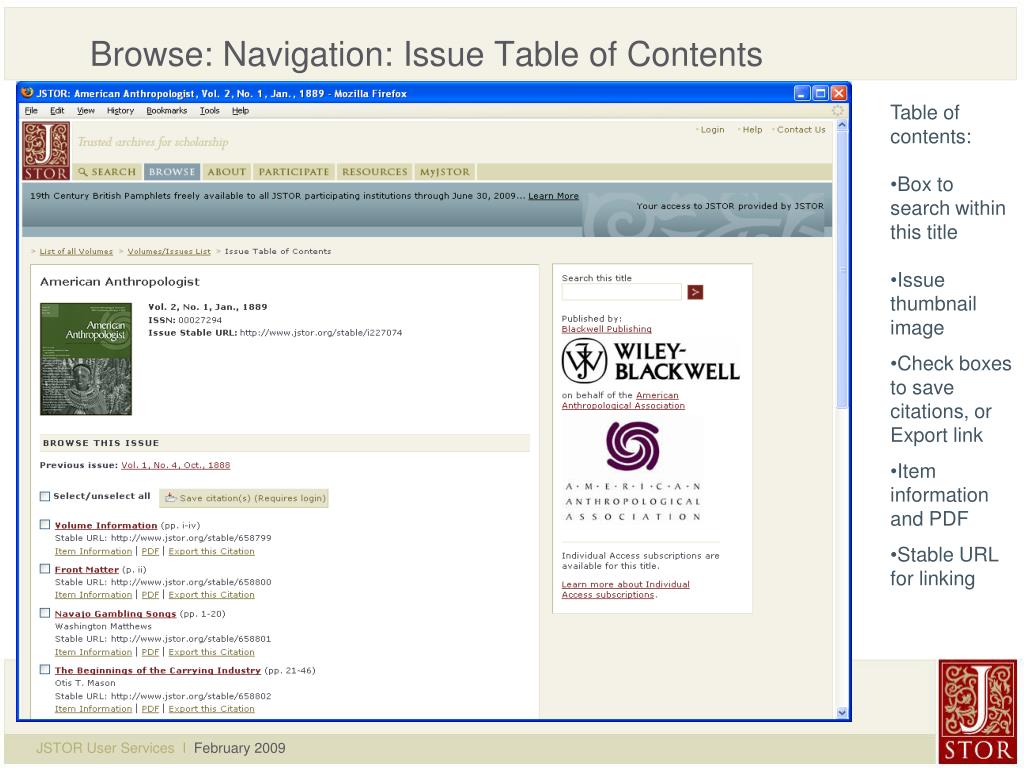1024x768 pixels.
Task: Open the History menu
Action: click(120, 110)
